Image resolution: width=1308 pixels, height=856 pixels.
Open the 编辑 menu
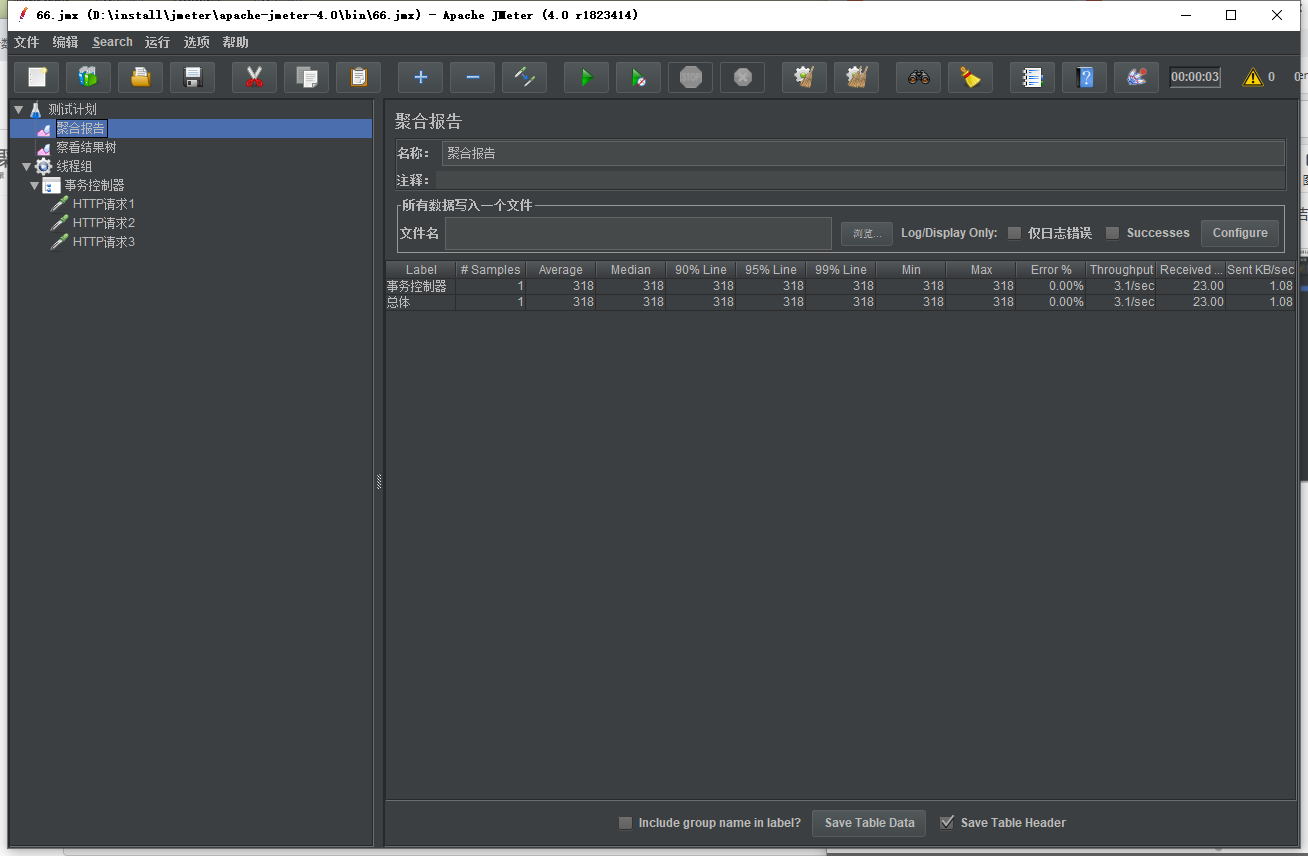pyautogui.click(x=65, y=42)
